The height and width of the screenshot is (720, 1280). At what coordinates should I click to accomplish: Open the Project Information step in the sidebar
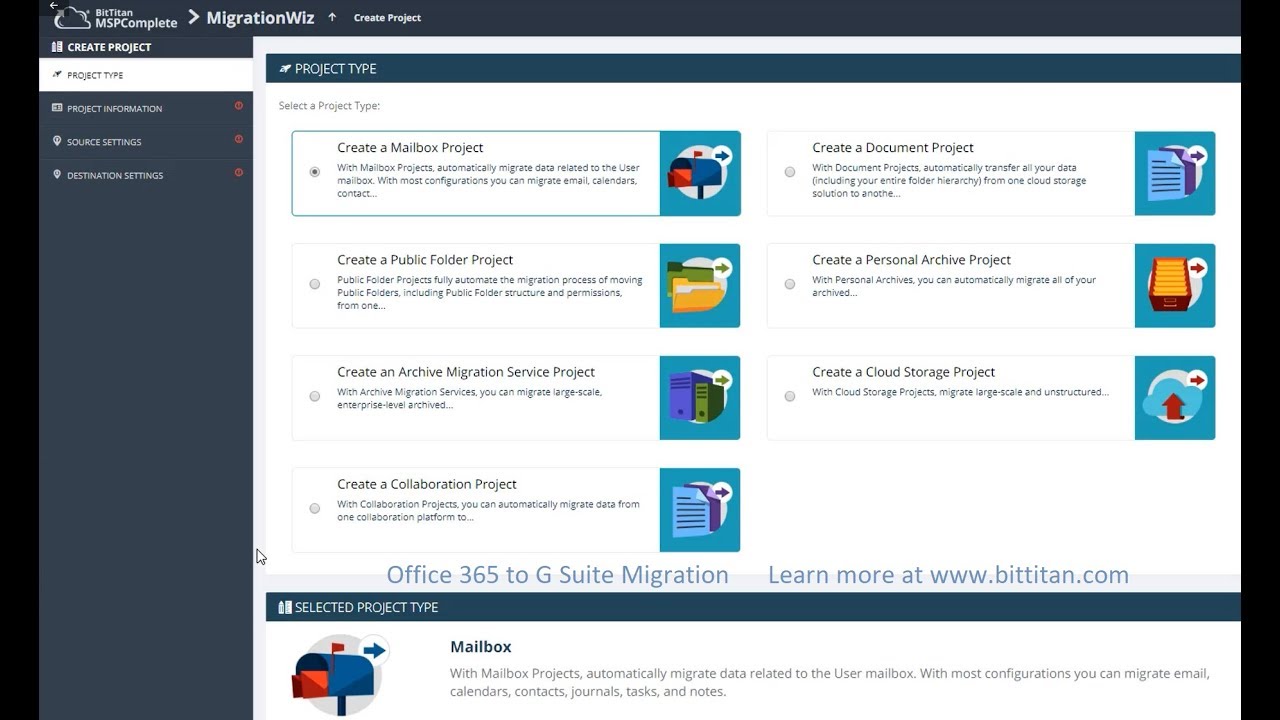(146, 108)
